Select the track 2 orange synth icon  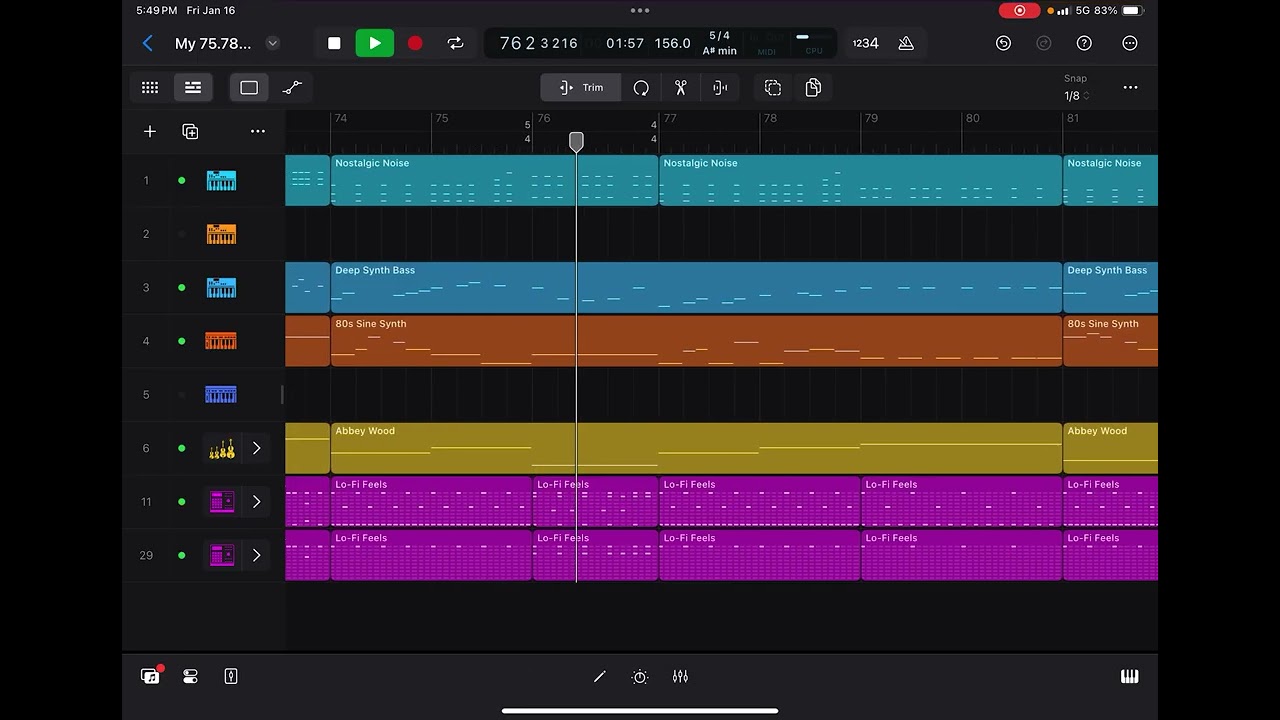point(221,234)
